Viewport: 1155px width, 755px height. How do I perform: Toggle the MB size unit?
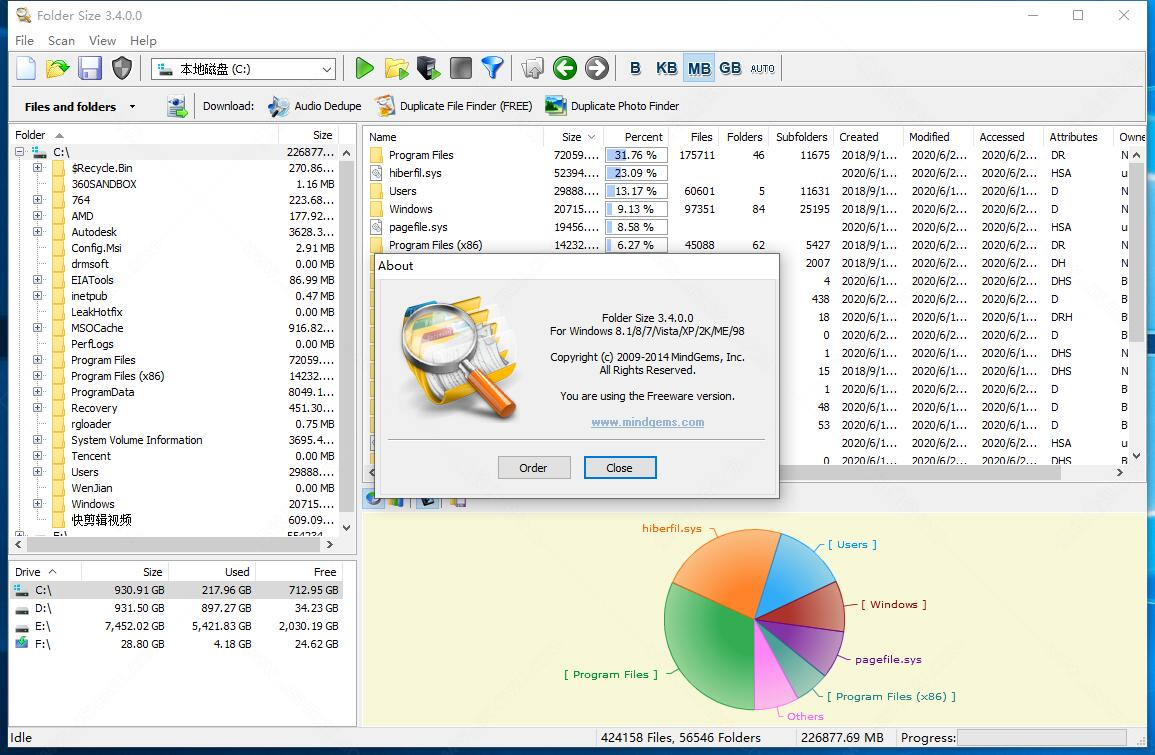pos(699,69)
